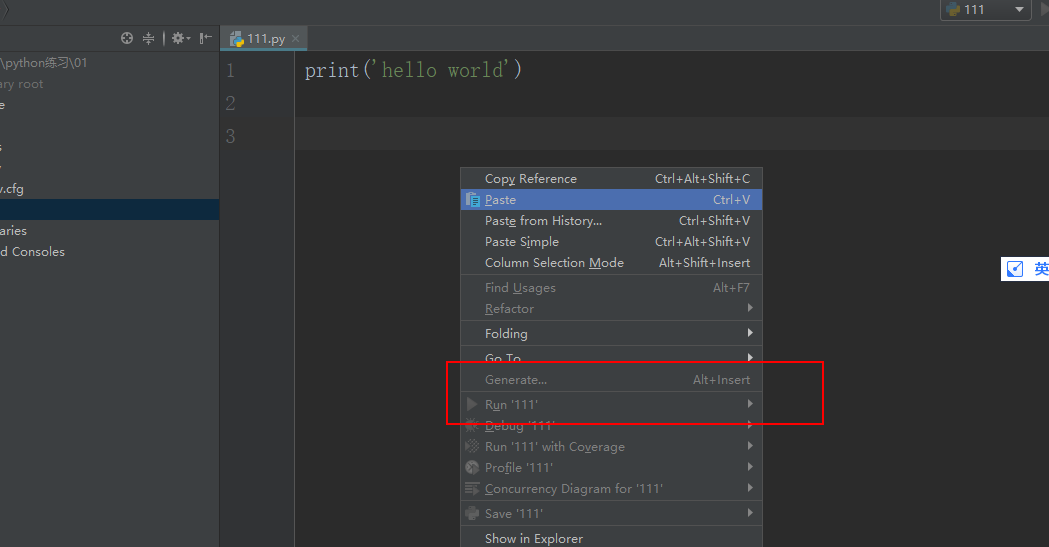Open the 111 run configuration dropdown

(985, 9)
